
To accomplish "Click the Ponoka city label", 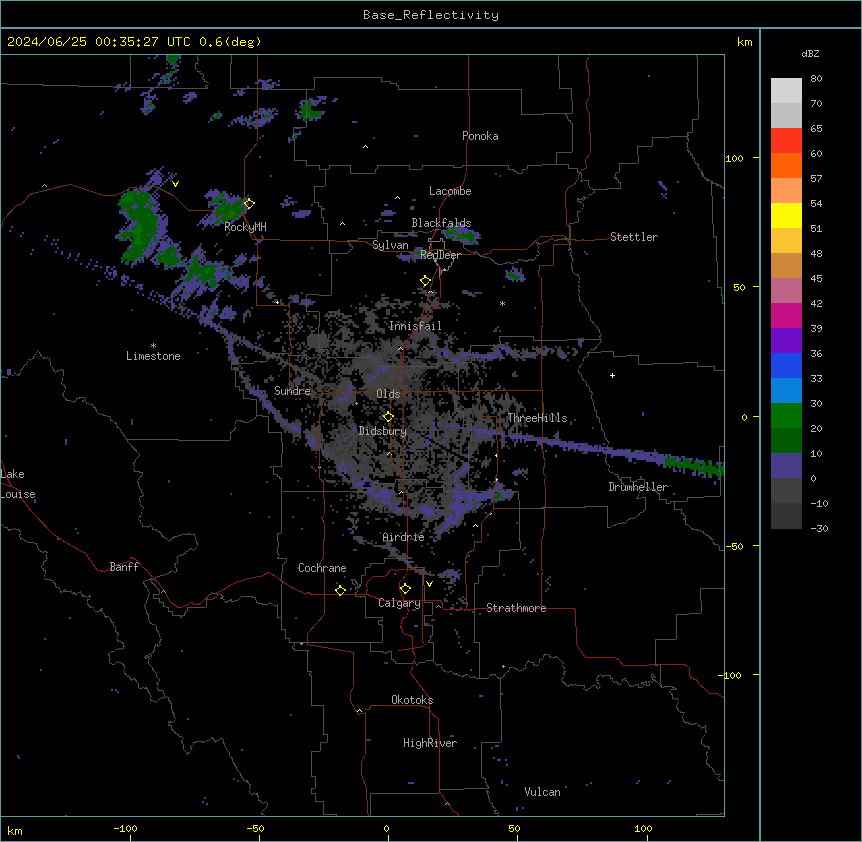I will [480, 136].
